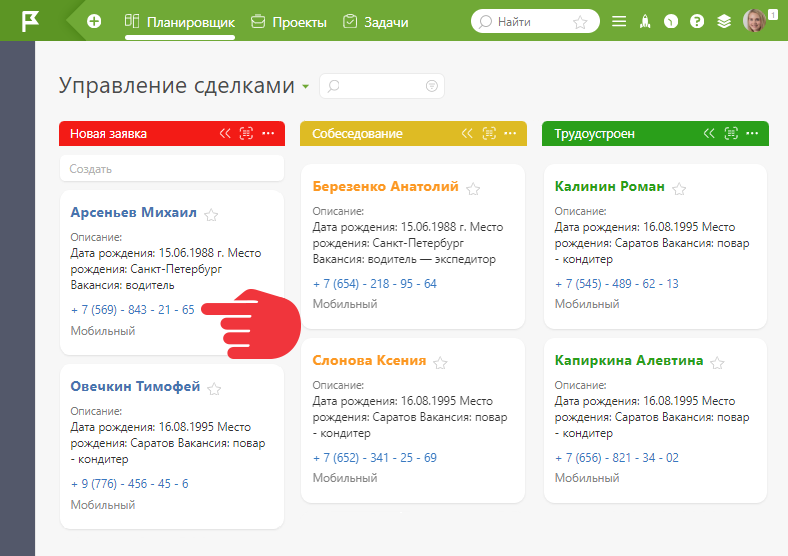This screenshot has width=788, height=556.
Task: Open the user profile avatar
Action: [754, 21]
